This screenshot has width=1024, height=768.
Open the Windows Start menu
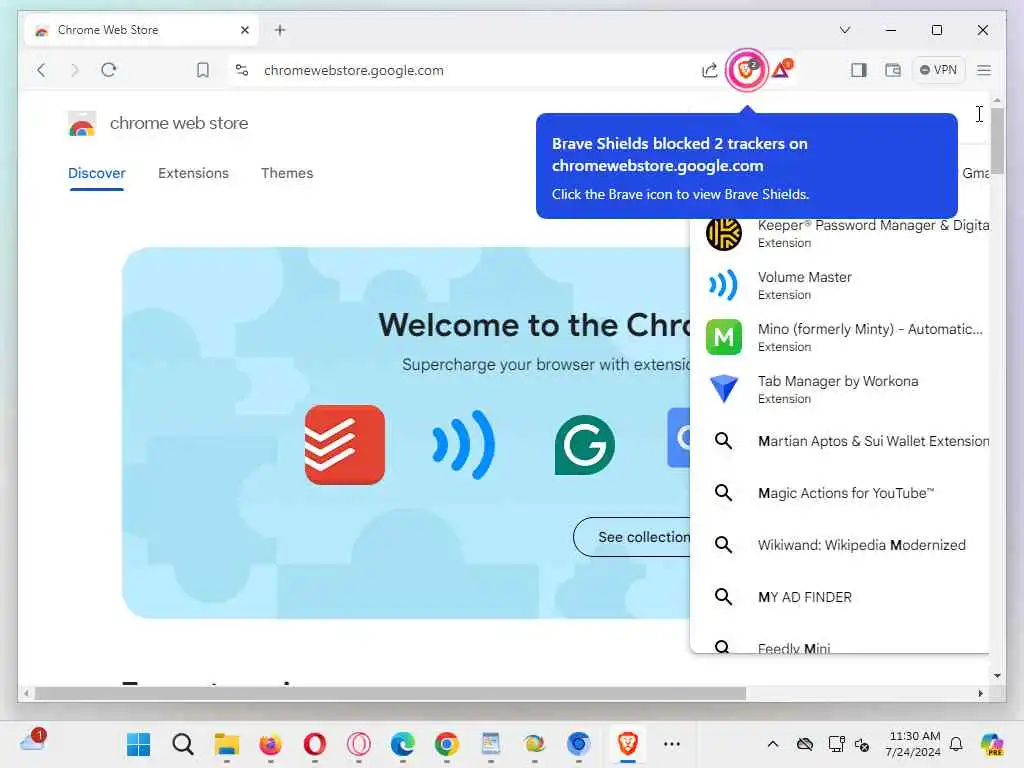[x=138, y=744]
